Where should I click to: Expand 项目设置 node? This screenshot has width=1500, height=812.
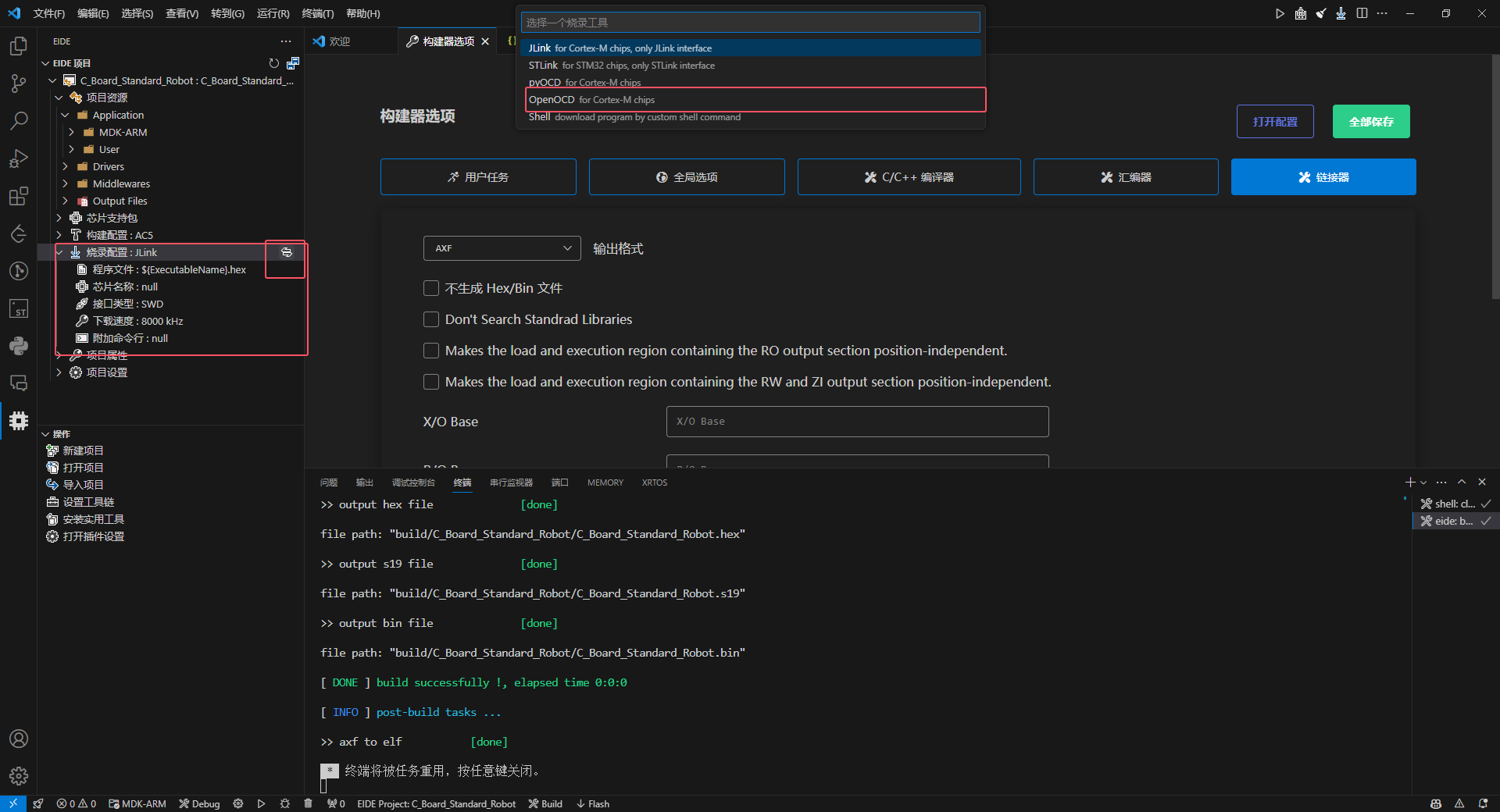coord(59,372)
